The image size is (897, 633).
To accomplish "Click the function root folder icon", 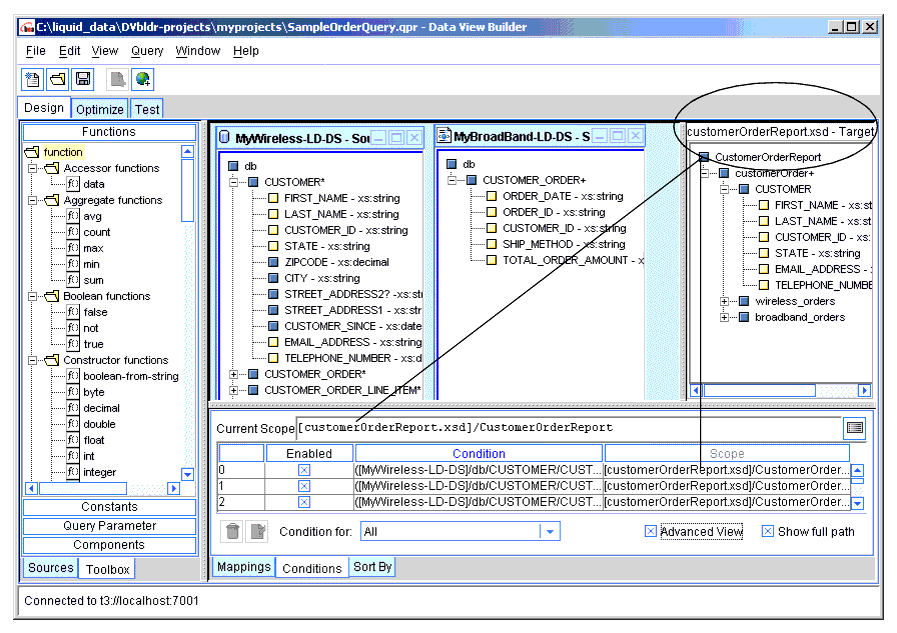I will [33, 152].
